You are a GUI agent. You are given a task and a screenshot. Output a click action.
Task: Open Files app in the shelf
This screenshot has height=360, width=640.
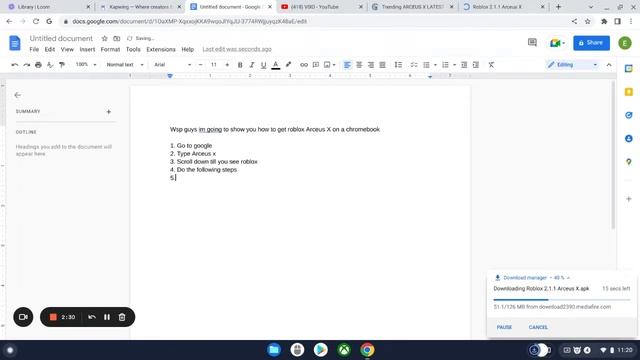point(274,350)
